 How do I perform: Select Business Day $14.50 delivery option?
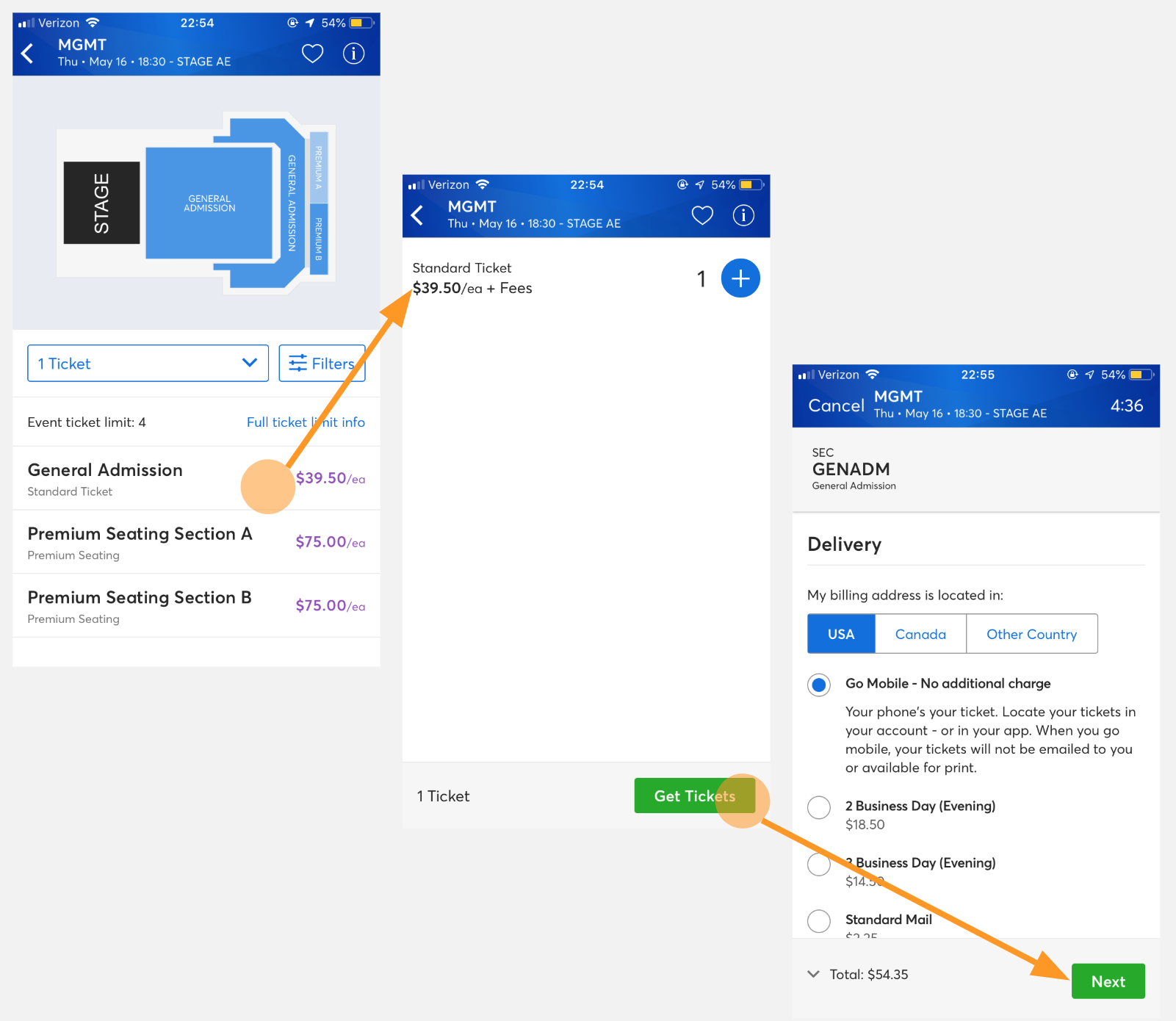pos(819,865)
